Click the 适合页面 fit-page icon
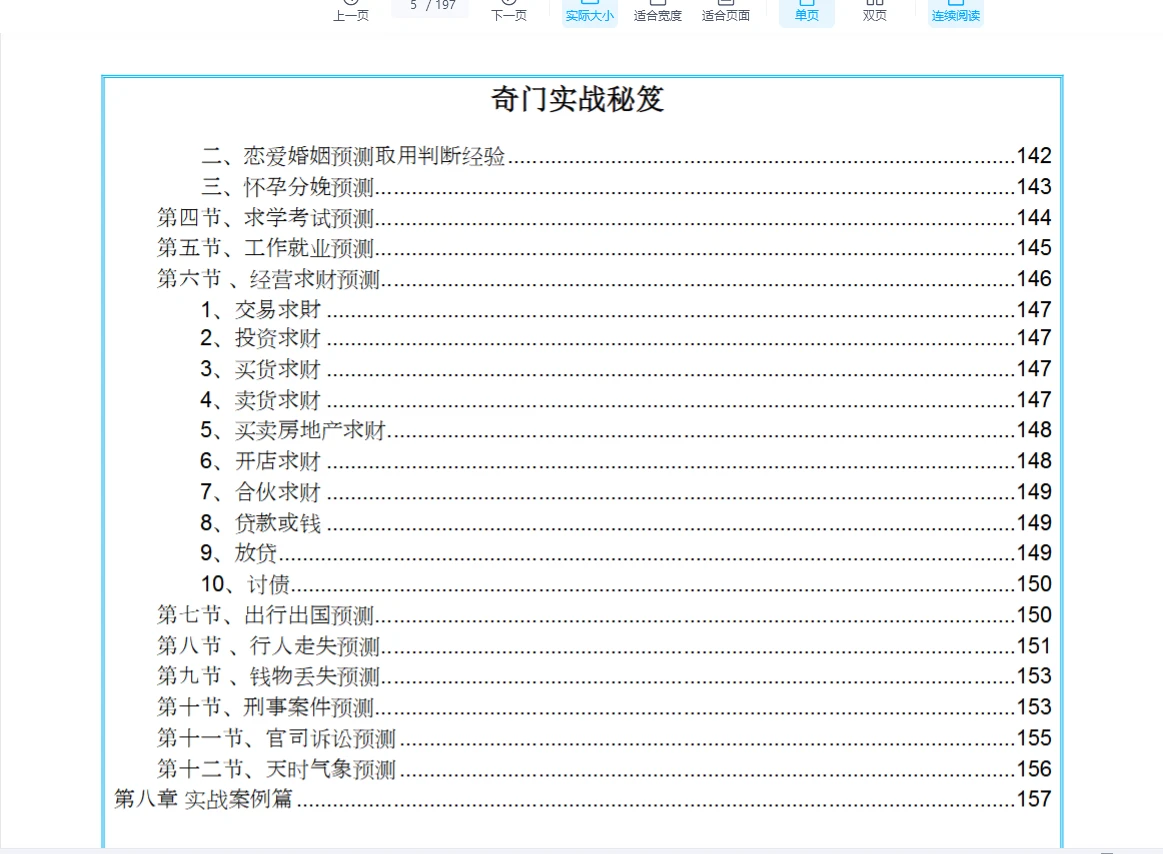 [x=725, y=10]
